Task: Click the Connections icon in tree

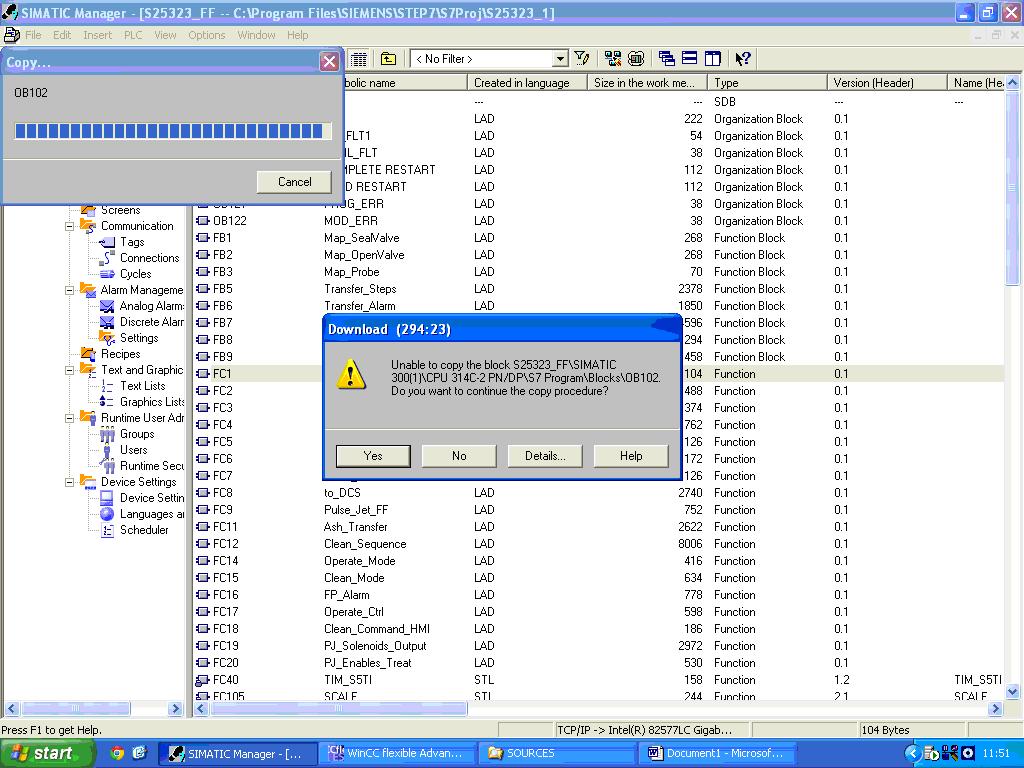Action: point(108,258)
